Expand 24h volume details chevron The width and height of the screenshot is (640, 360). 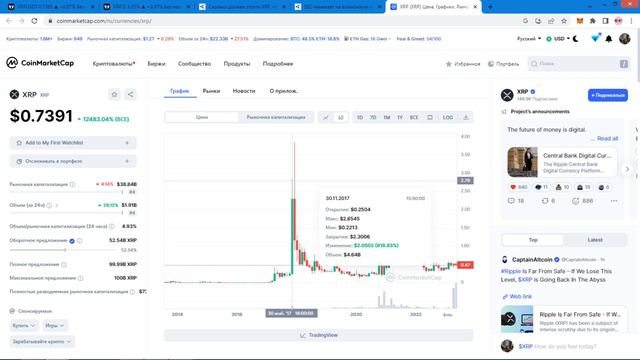point(57,205)
